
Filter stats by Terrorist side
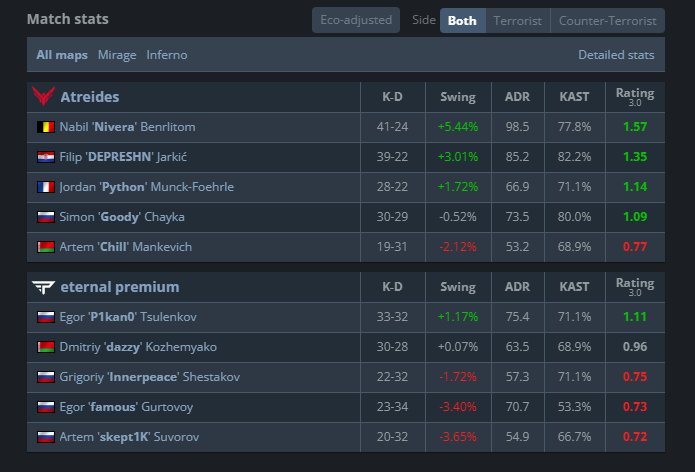tap(518, 20)
